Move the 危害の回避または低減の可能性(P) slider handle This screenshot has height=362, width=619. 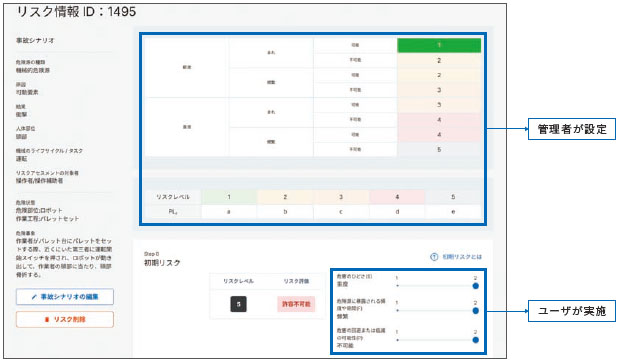[475, 340]
